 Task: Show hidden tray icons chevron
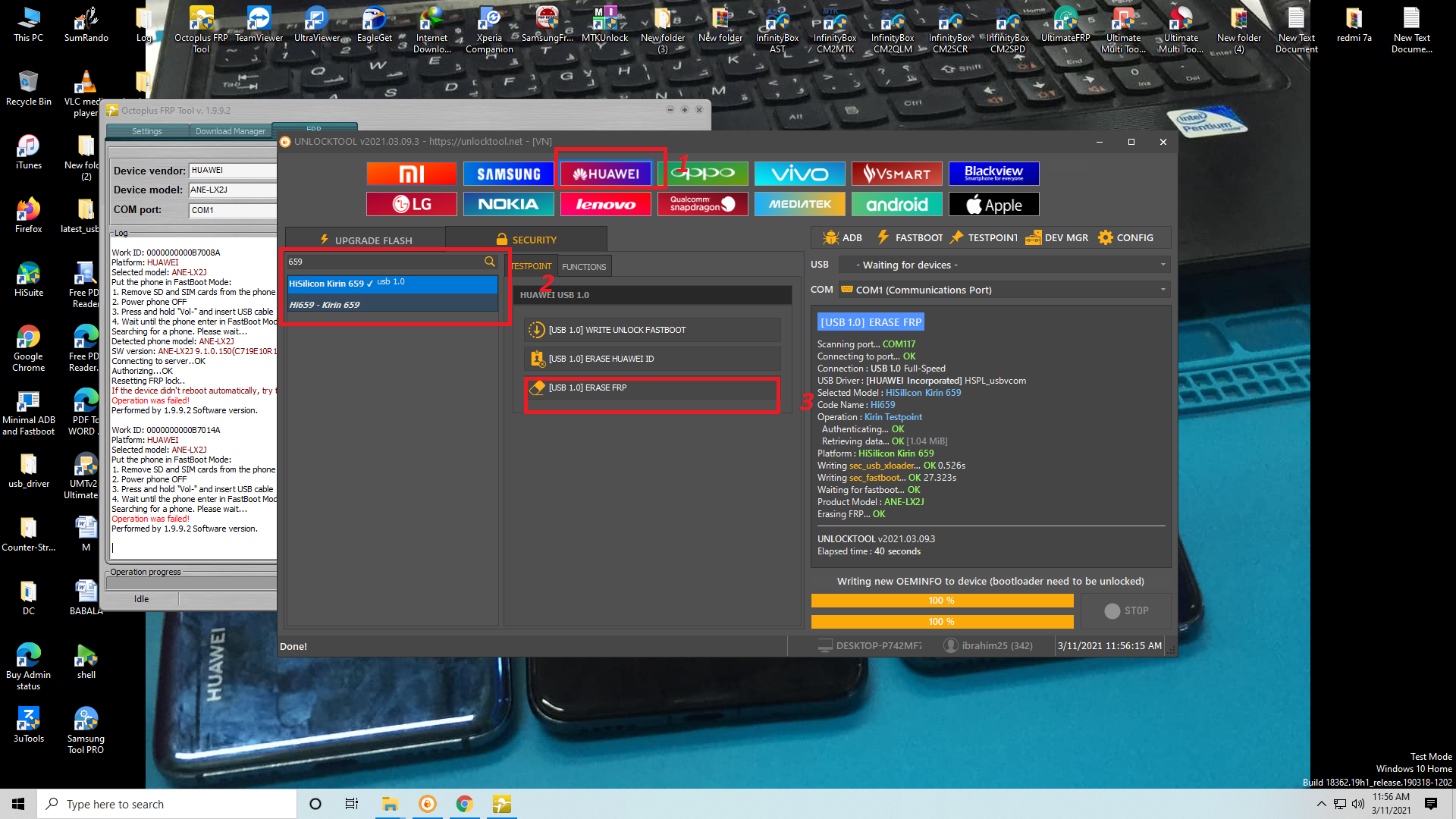pos(1322,804)
